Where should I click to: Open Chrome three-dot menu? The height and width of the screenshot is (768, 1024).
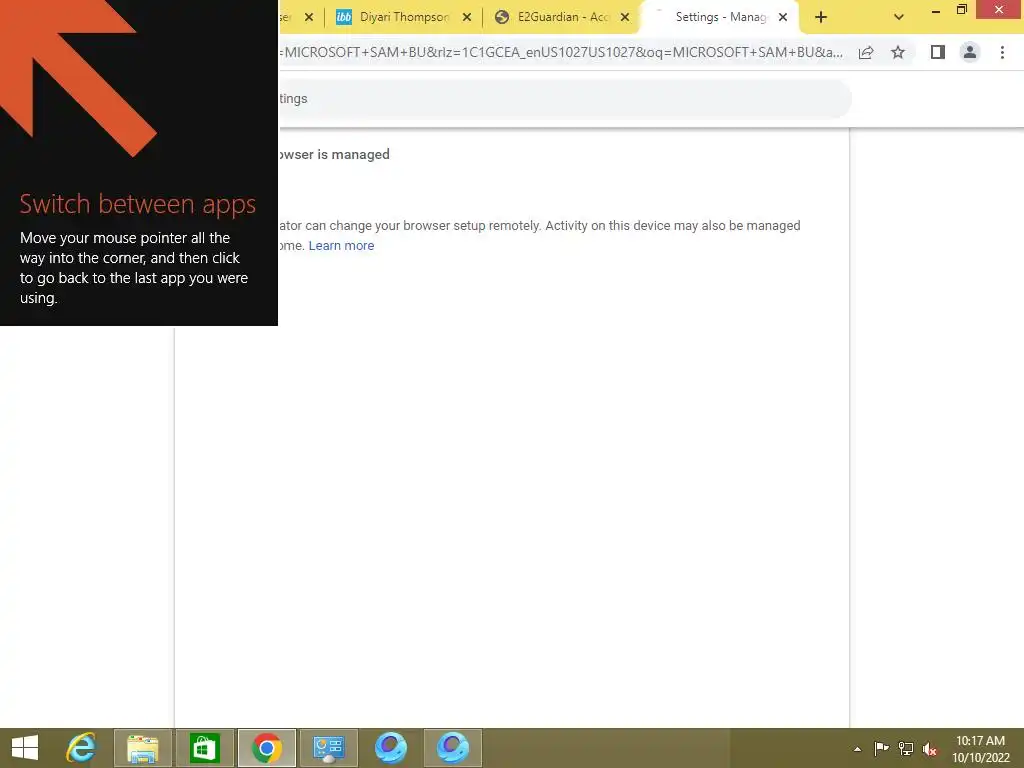[1002, 52]
